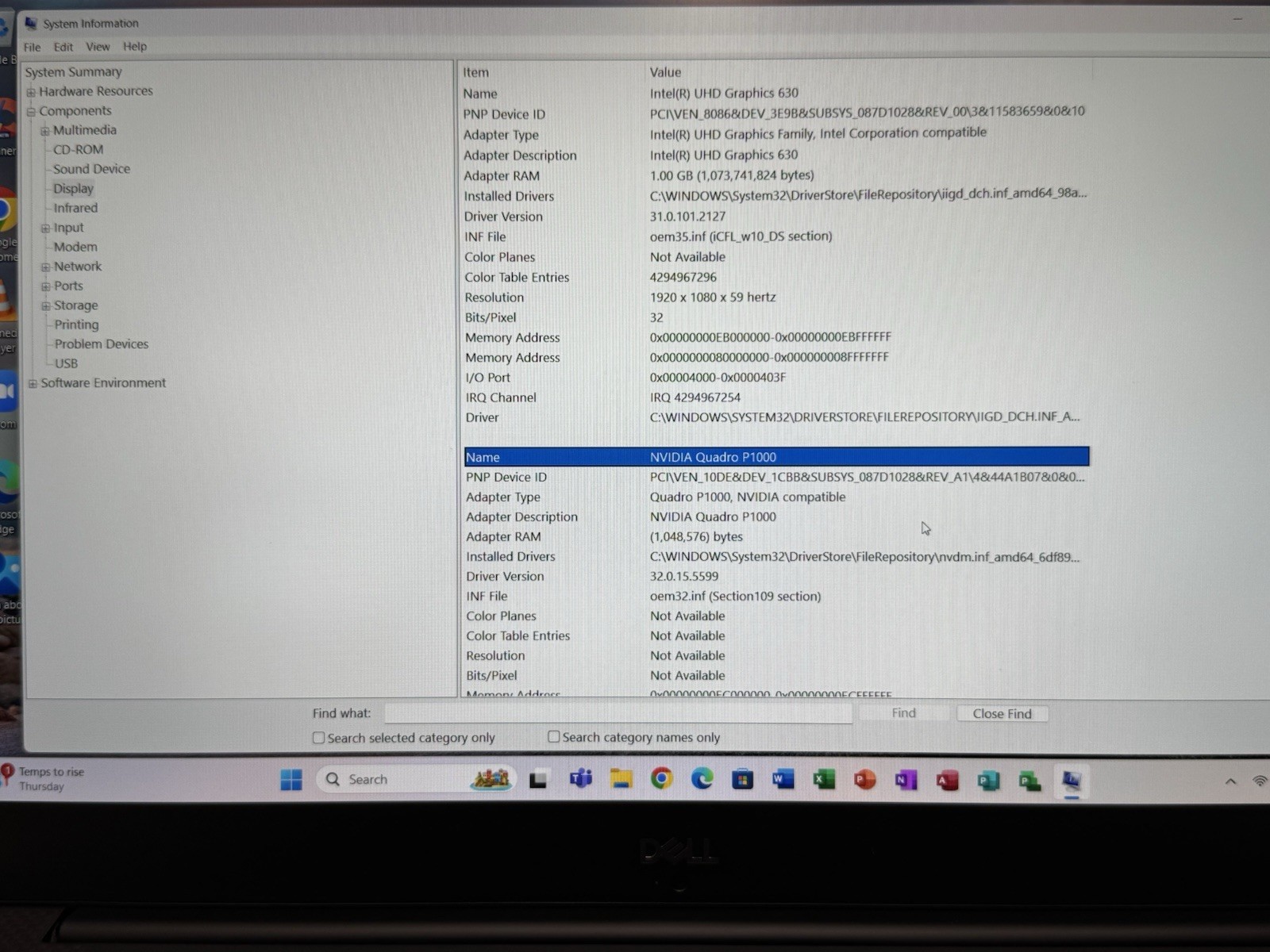Show hidden system tray icons
Image resolution: width=1270 pixels, height=952 pixels.
(1230, 781)
